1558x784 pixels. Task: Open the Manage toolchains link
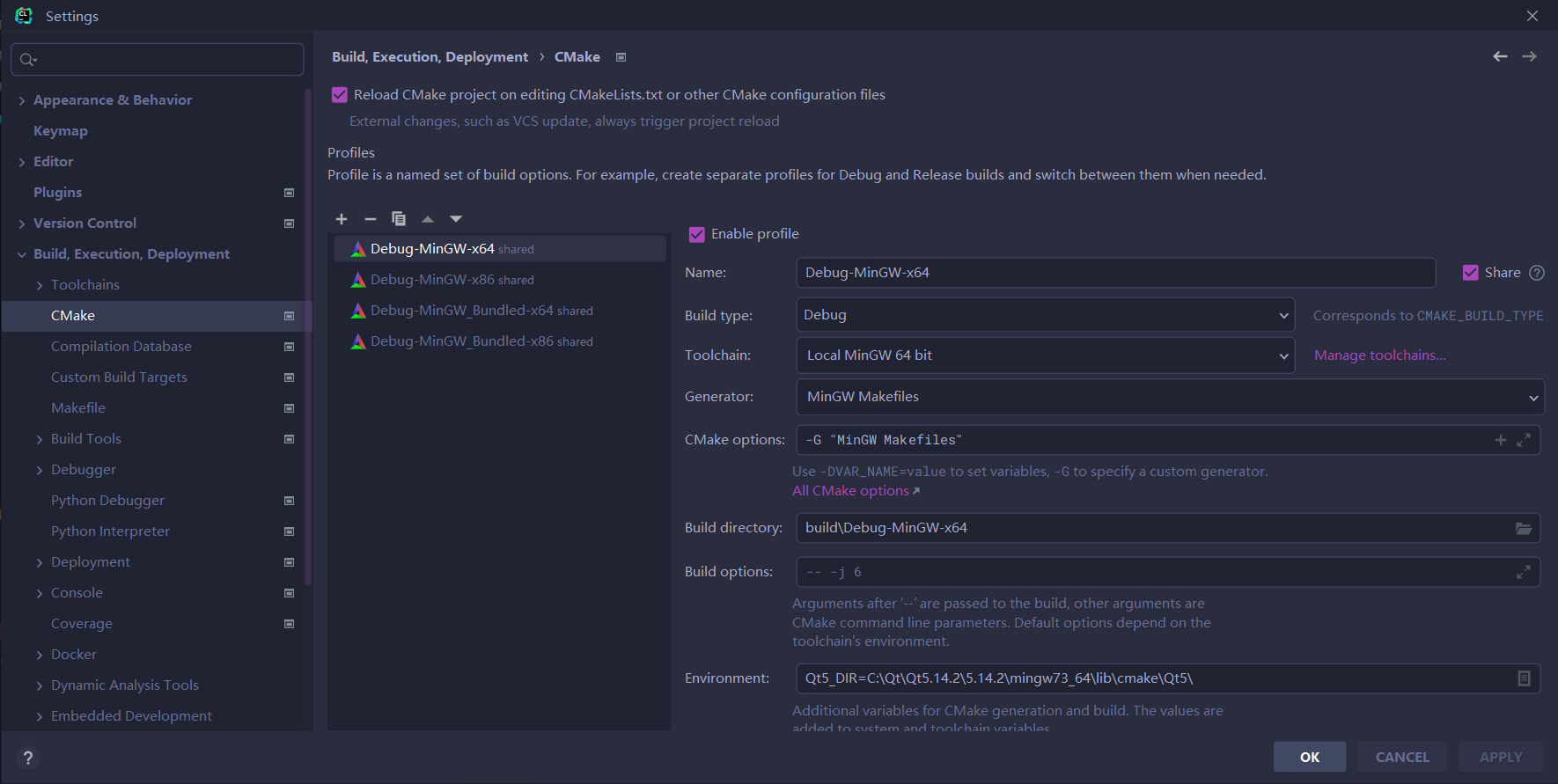pyautogui.click(x=1379, y=355)
